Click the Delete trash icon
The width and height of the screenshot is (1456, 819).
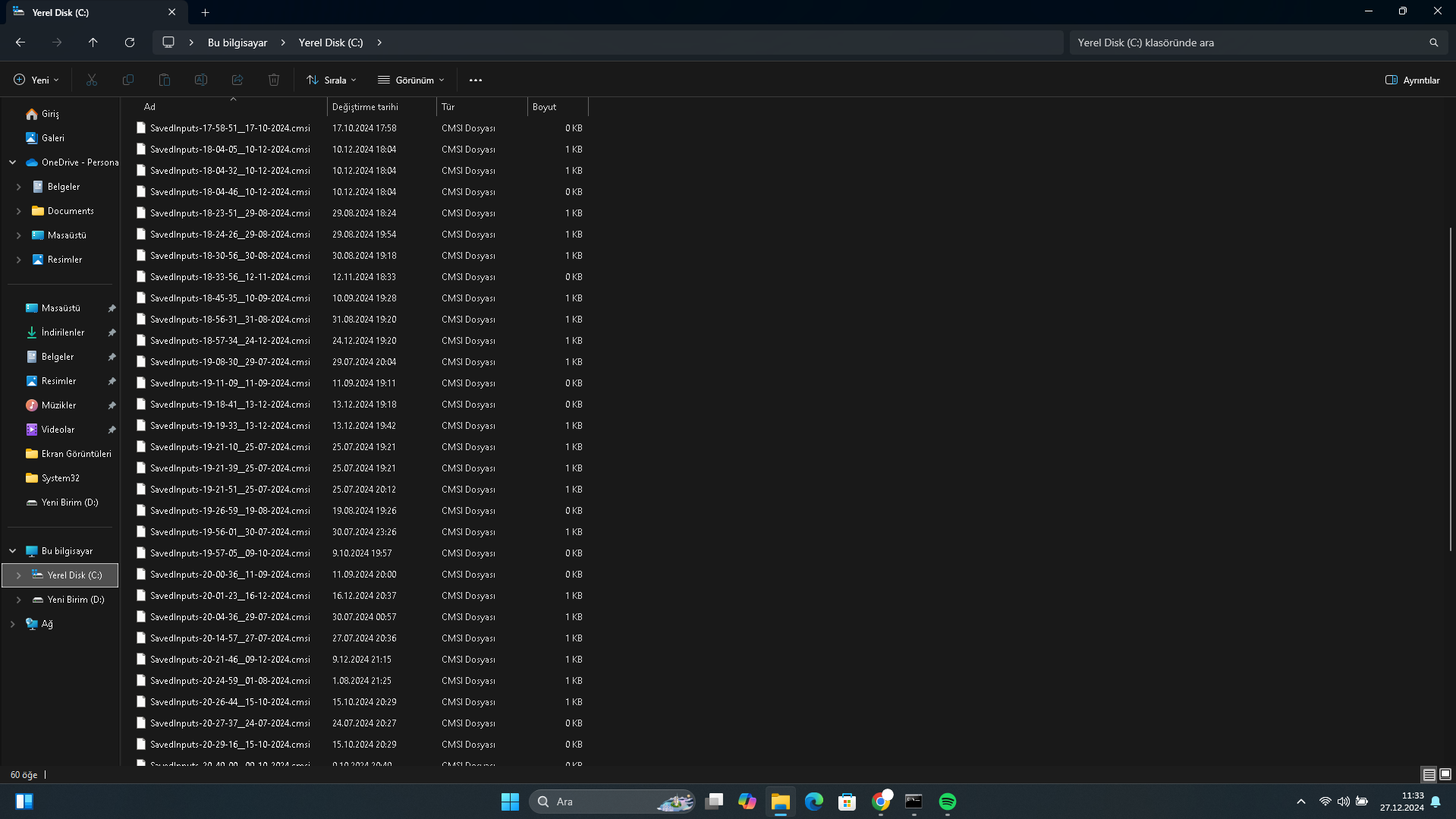(x=274, y=80)
